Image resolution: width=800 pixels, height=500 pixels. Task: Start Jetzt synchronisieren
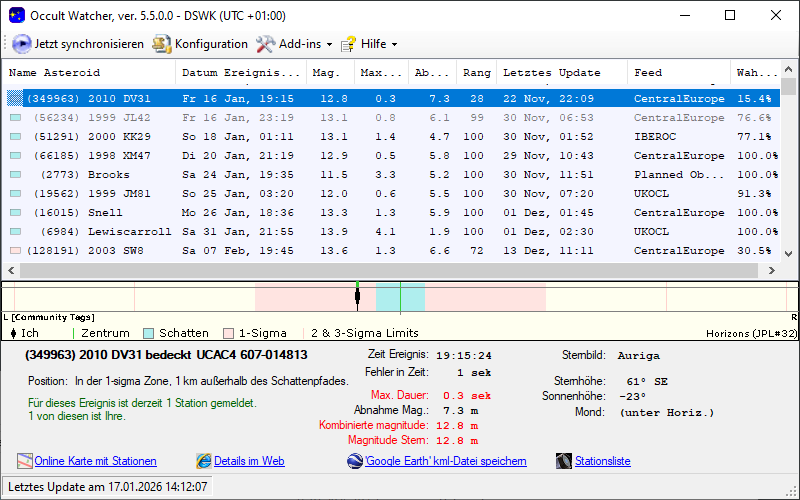click(78, 44)
